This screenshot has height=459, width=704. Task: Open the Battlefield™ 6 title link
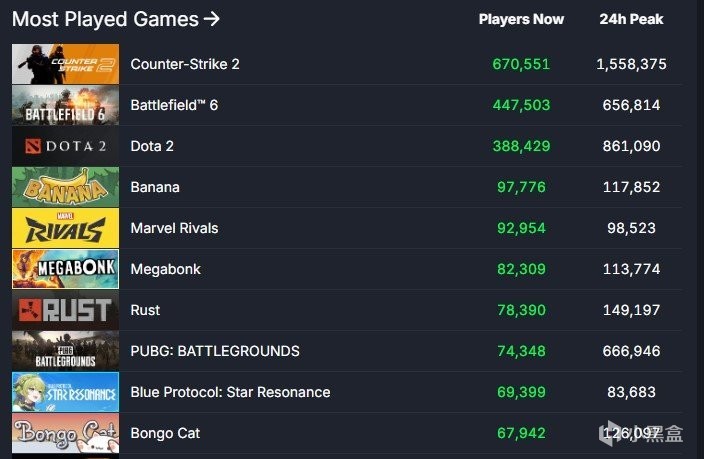pyautogui.click(x=174, y=105)
